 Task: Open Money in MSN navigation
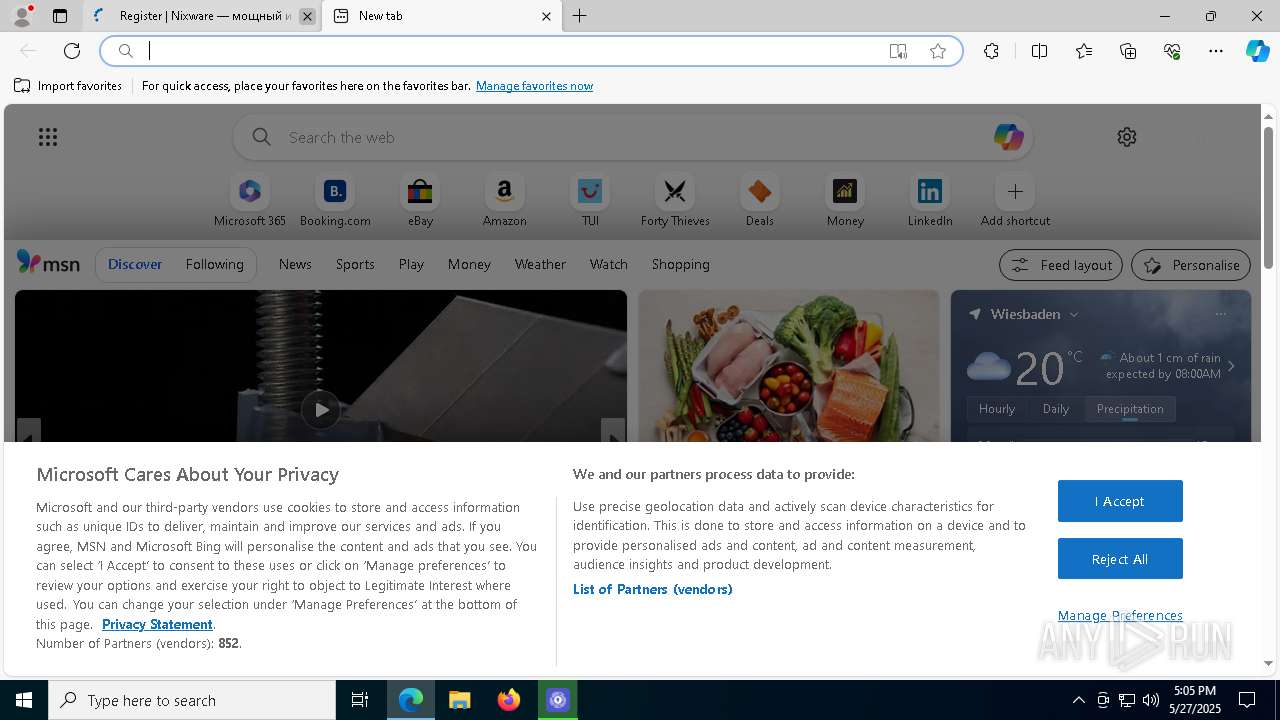[469, 264]
